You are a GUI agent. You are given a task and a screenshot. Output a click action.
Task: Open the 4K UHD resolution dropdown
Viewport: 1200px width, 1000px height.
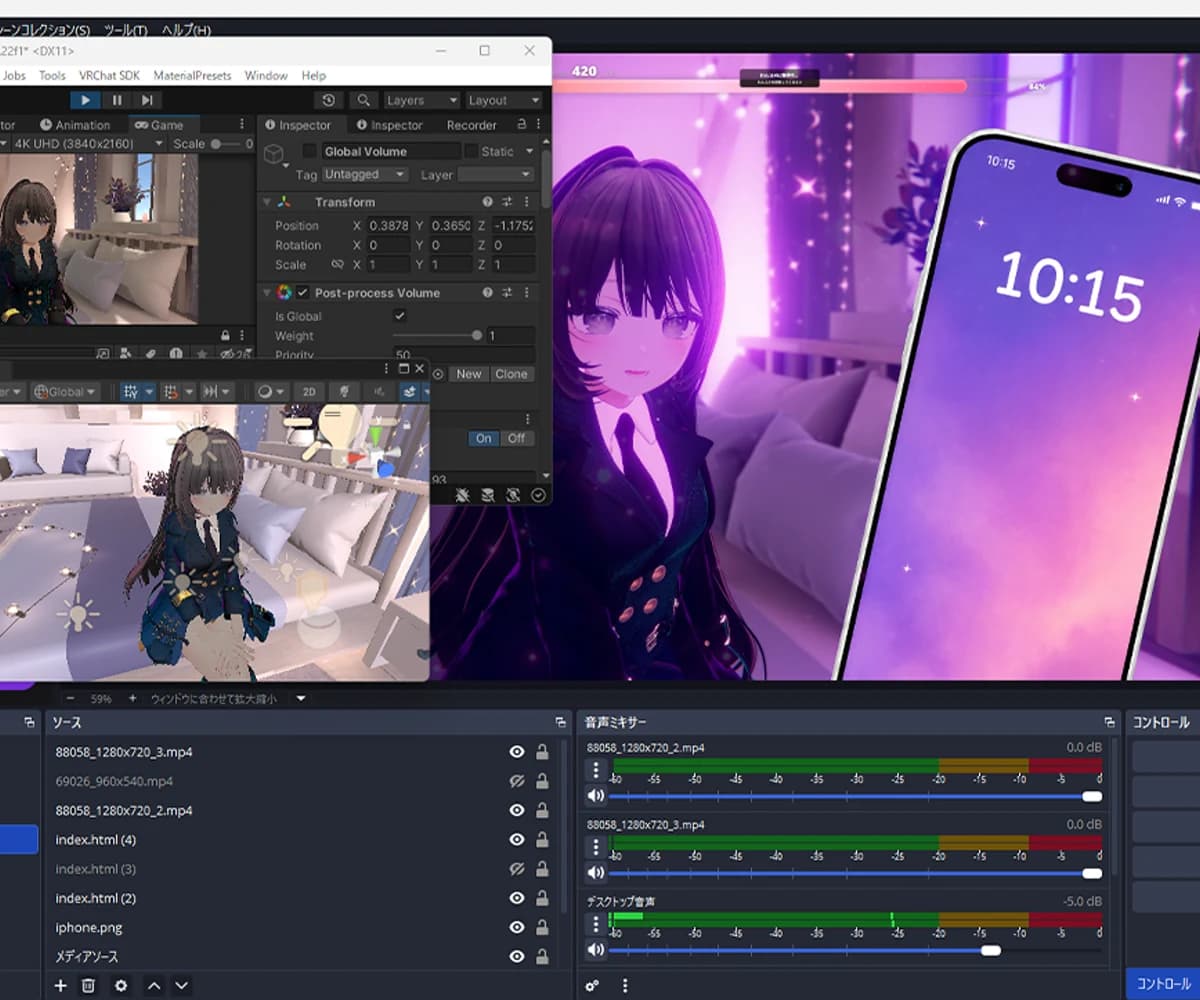point(88,144)
